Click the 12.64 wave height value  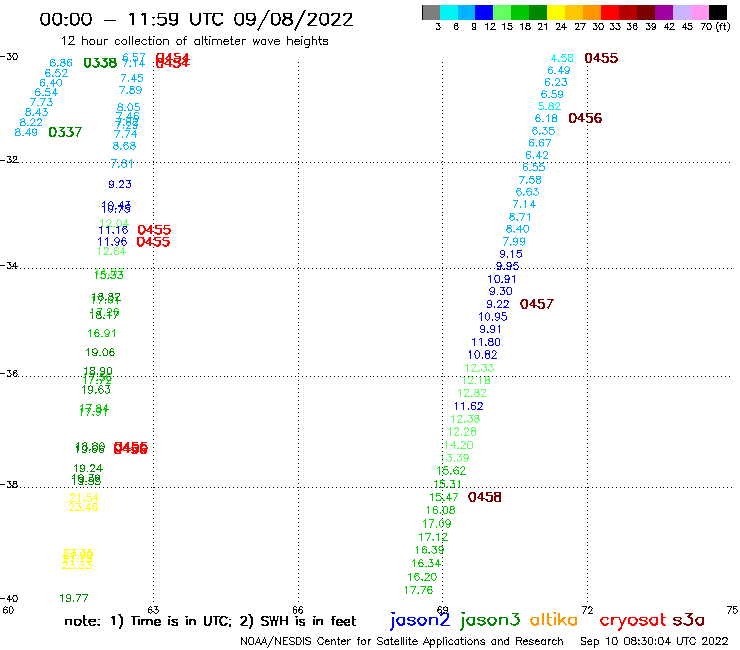pyautogui.click(x=111, y=251)
